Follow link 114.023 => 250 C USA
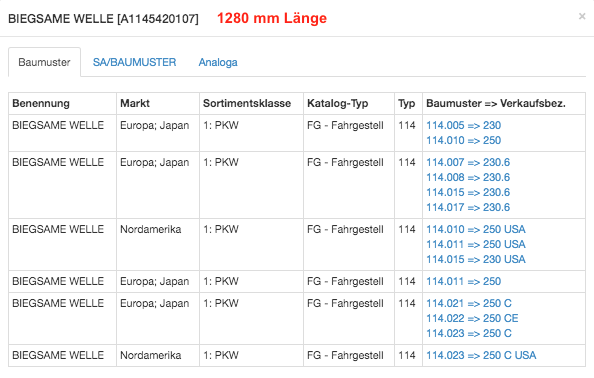Image resolution: width=594 pixels, height=378 pixels. pos(481,355)
